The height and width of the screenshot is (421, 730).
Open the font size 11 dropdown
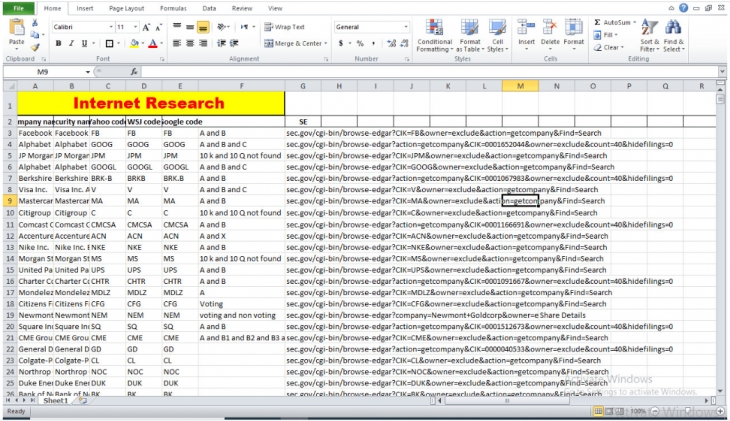coord(135,27)
